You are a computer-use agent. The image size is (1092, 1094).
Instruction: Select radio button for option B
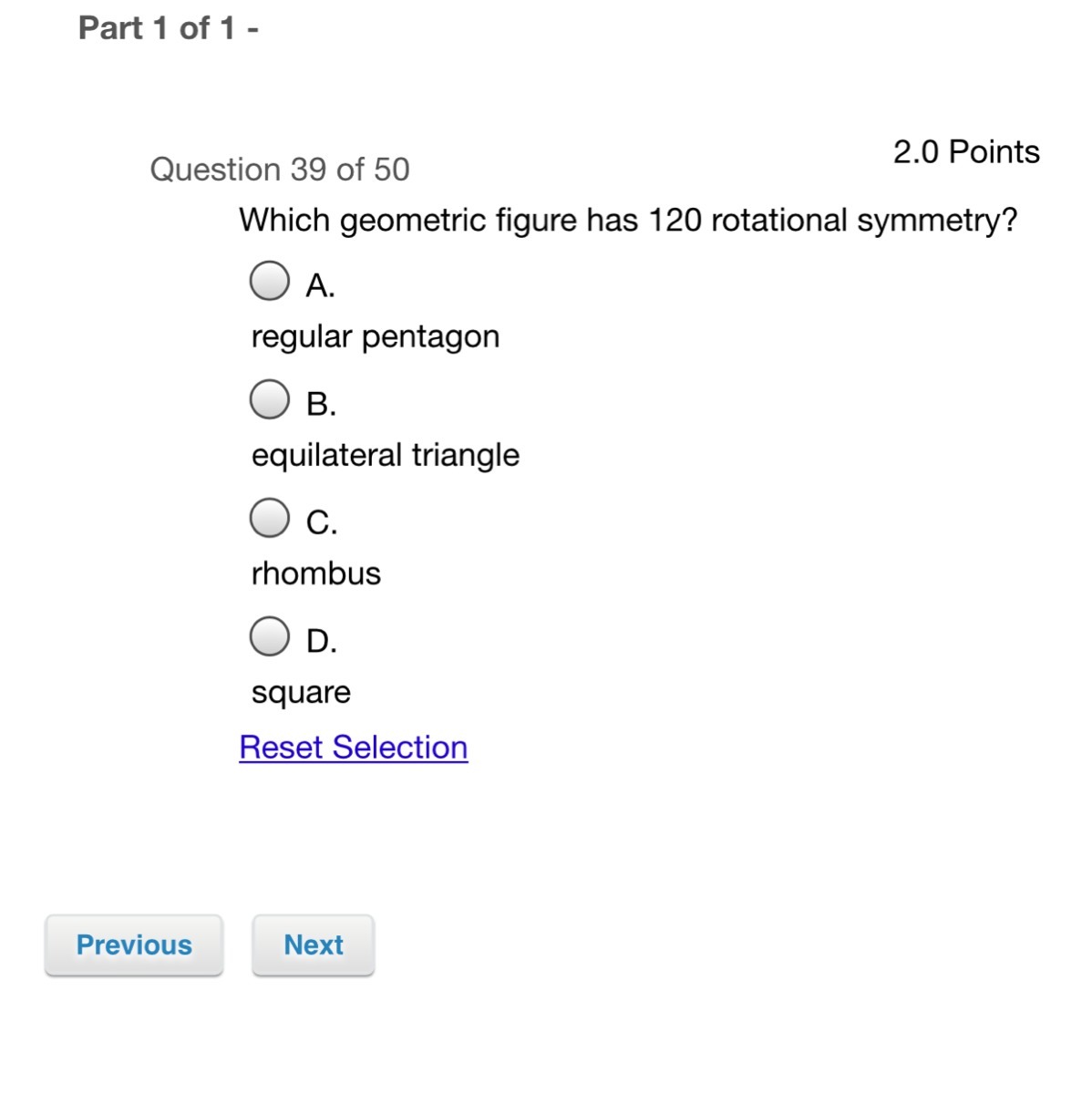pyautogui.click(x=270, y=399)
